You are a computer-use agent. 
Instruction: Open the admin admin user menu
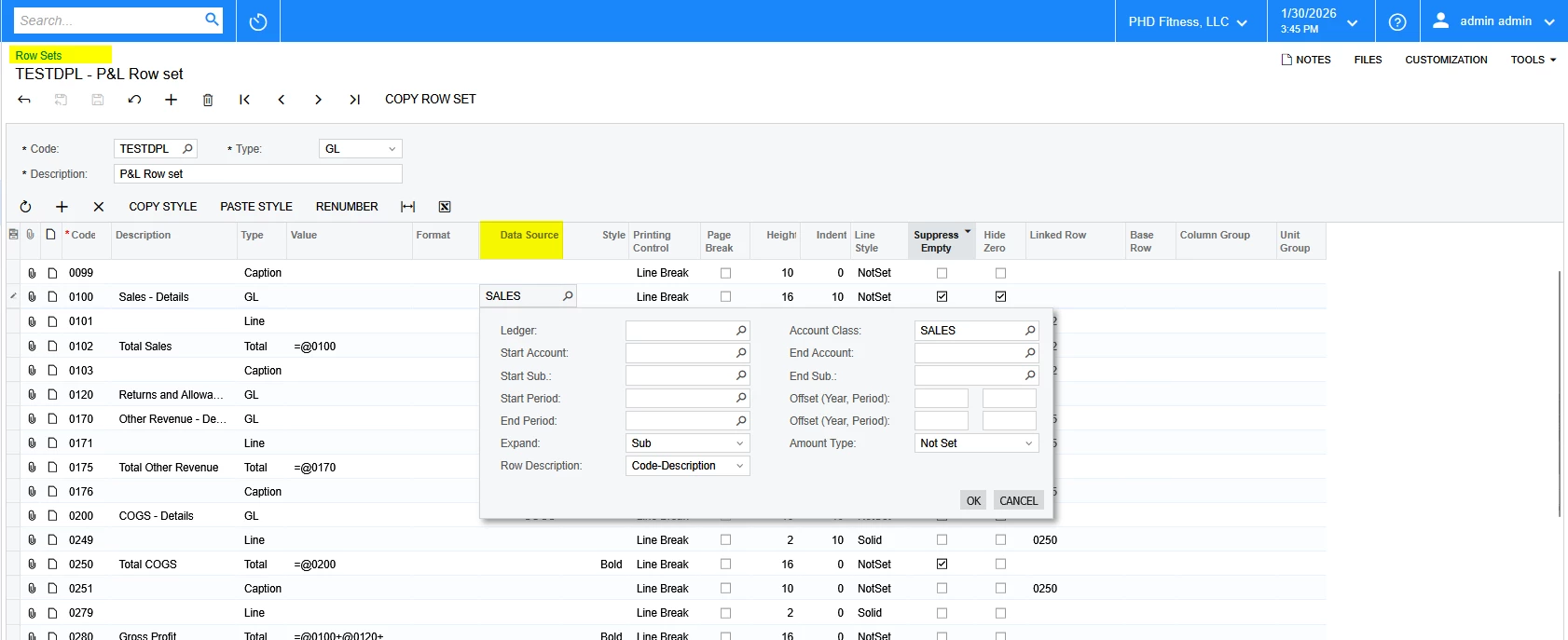coord(1493,20)
